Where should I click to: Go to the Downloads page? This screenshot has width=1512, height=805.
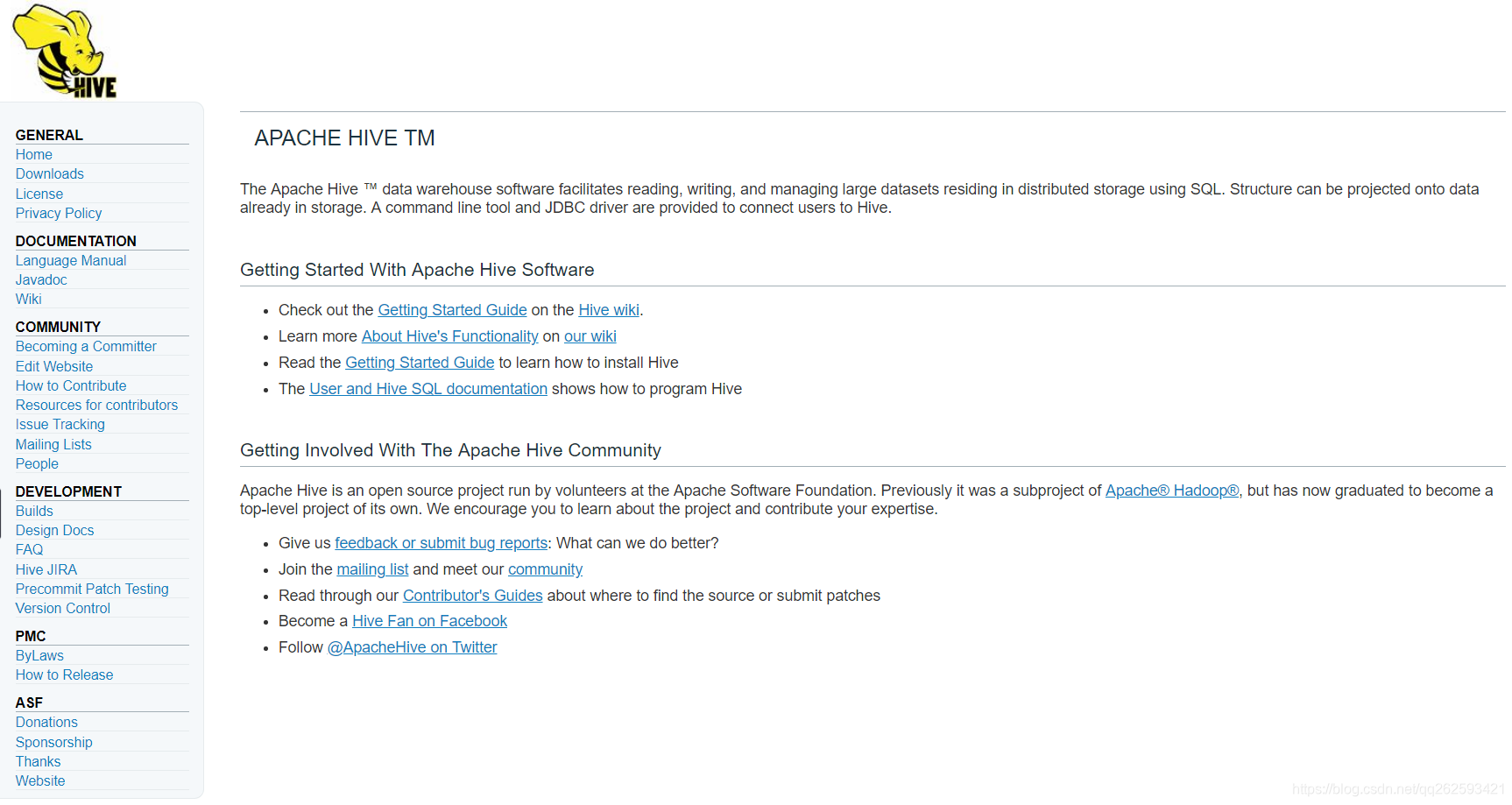(50, 173)
